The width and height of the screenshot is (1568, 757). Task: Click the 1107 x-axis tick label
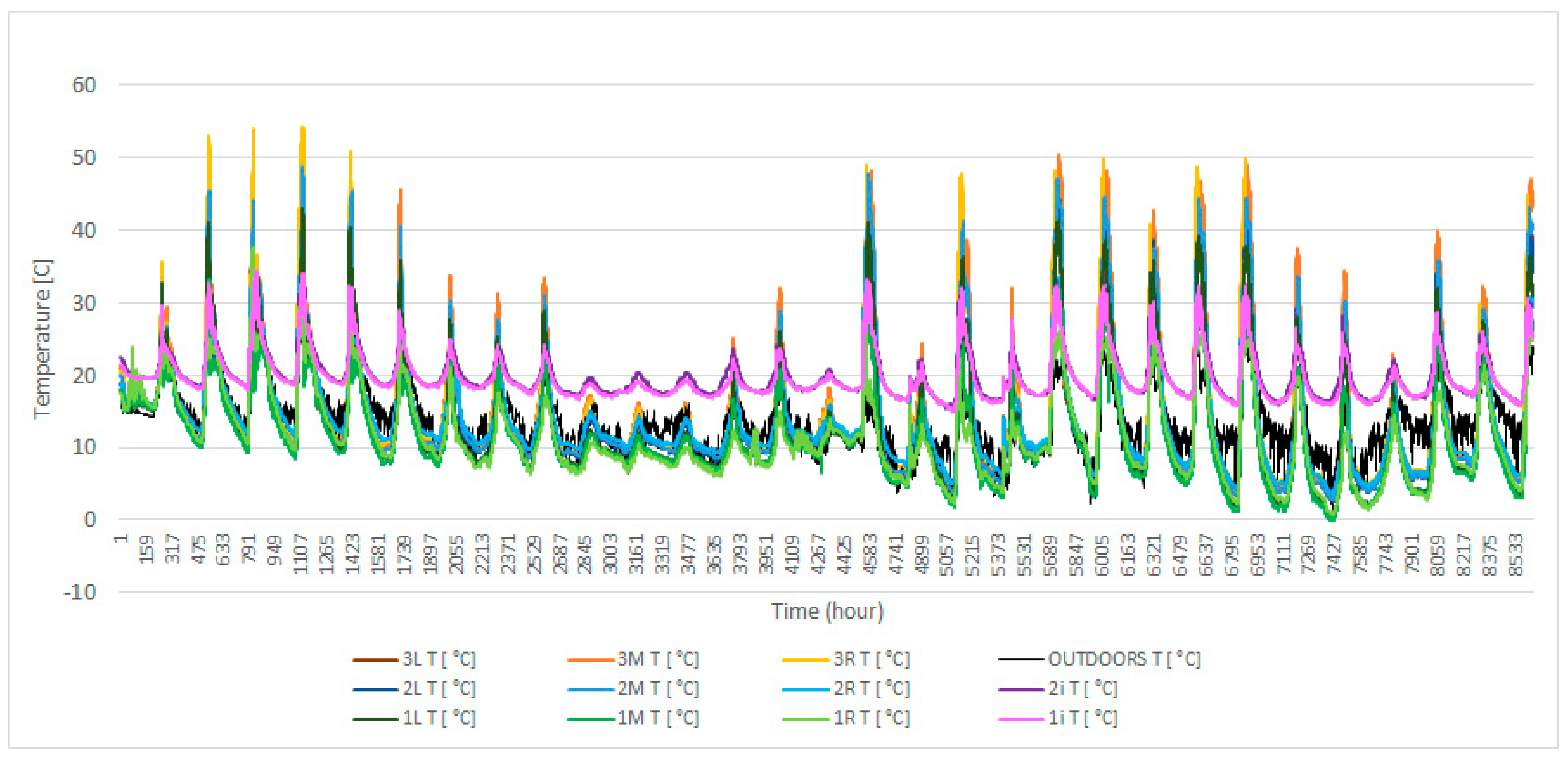coord(300,554)
